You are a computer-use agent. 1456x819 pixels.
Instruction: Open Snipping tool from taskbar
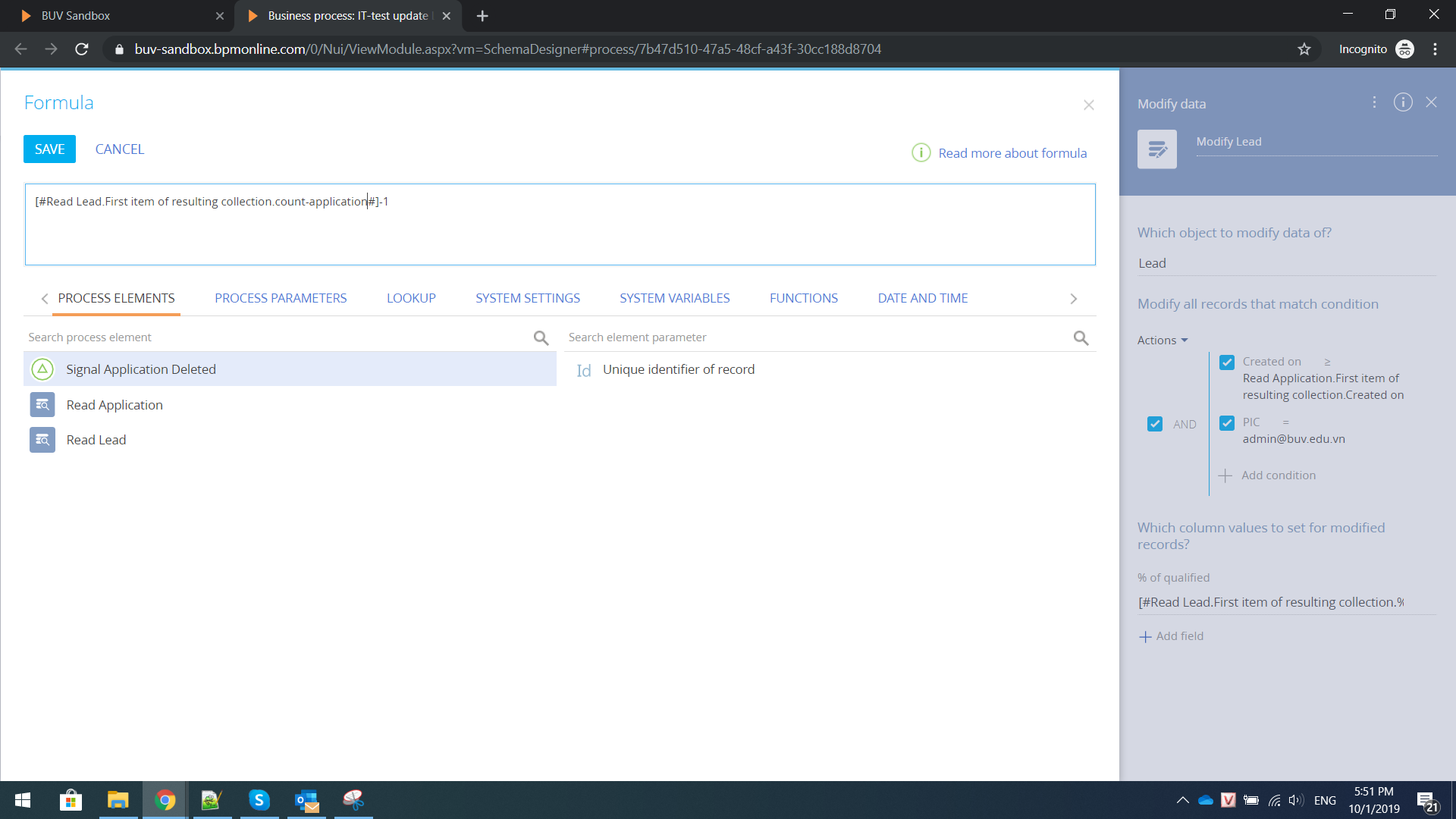tap(353, 800)
